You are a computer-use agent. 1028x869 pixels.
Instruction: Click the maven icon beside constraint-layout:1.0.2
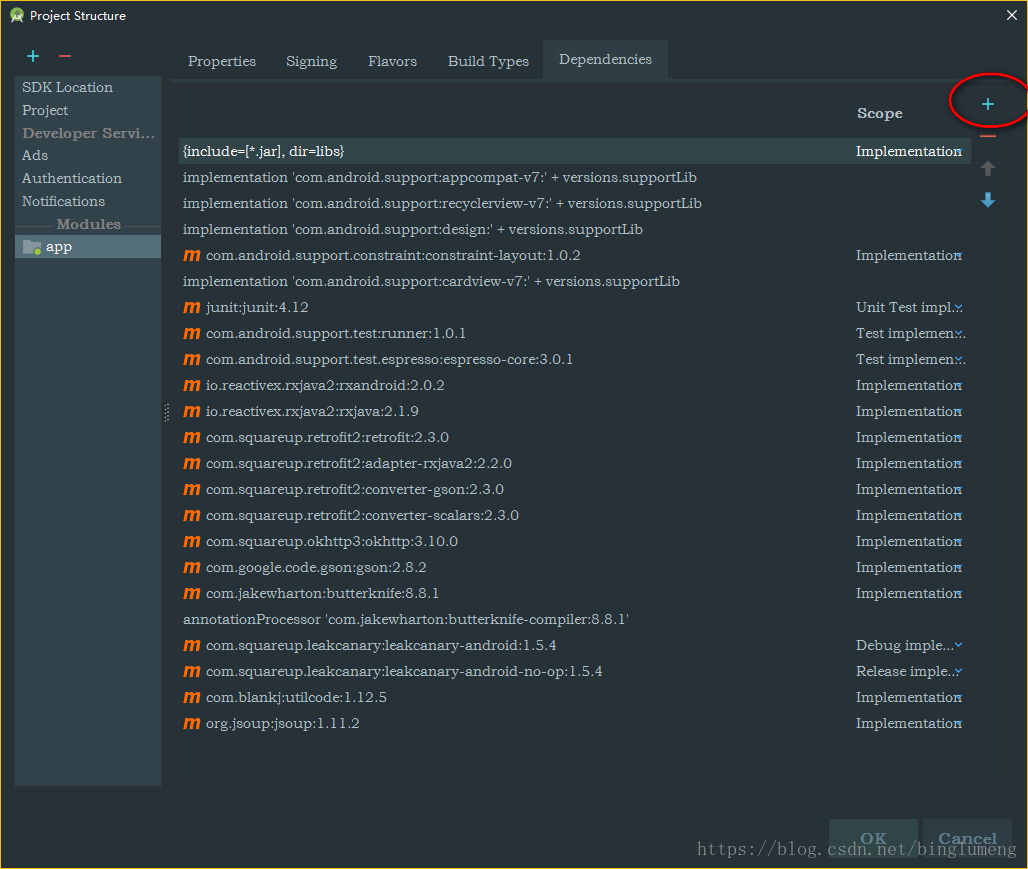click(x=191, y=255)
